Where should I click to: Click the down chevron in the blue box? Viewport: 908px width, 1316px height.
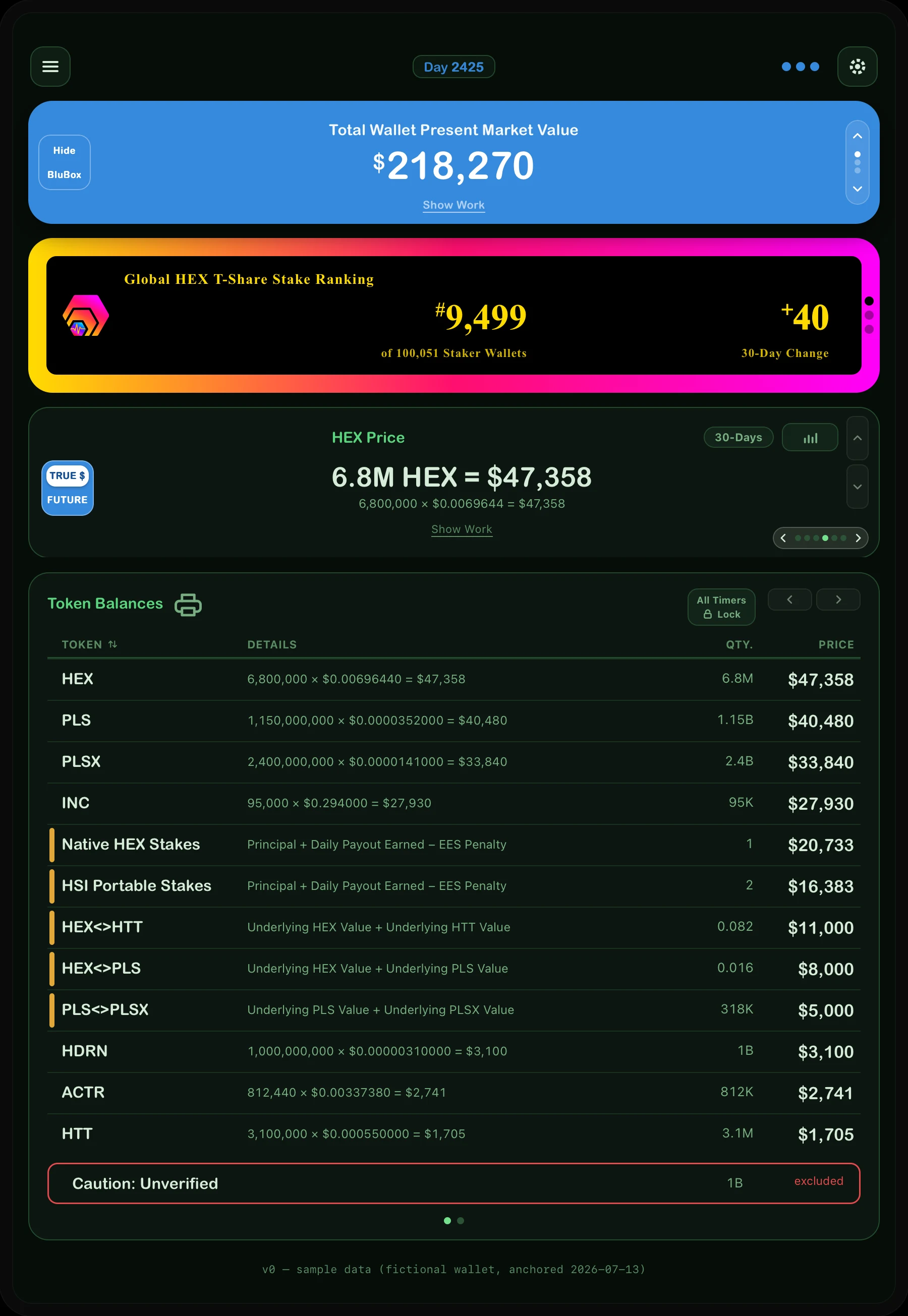[x=857, y=189]
